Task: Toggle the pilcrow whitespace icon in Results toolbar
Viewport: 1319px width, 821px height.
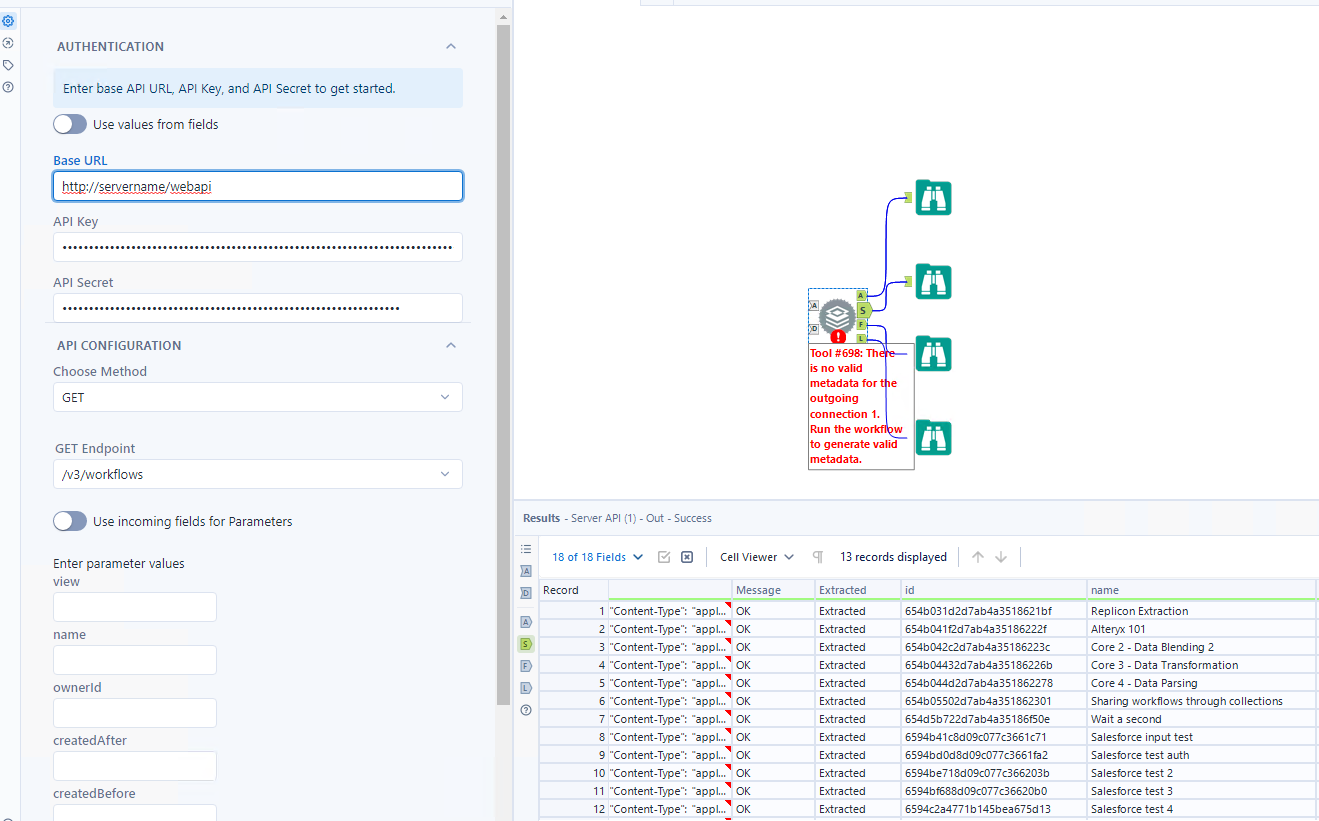Action: [x=817, y=557]
